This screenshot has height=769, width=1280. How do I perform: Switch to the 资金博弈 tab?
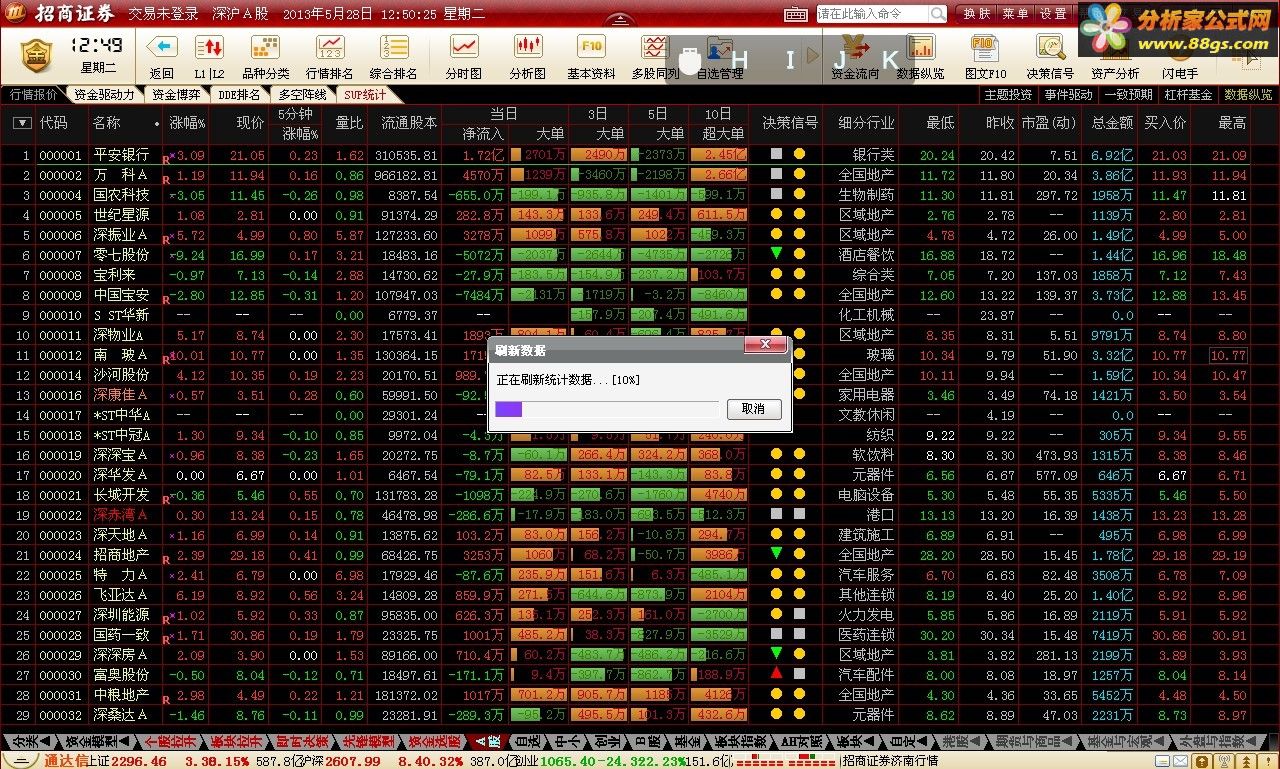[176, 95]
